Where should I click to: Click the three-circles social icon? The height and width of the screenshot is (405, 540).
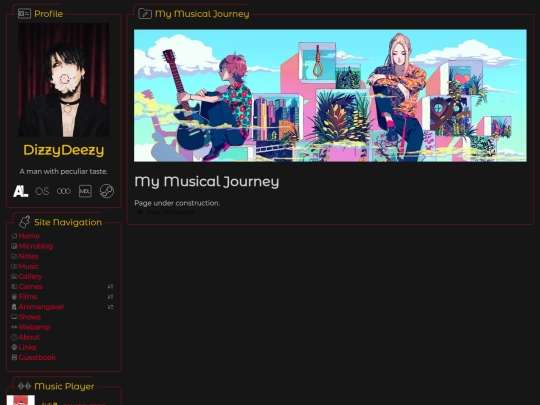point(64,191)
